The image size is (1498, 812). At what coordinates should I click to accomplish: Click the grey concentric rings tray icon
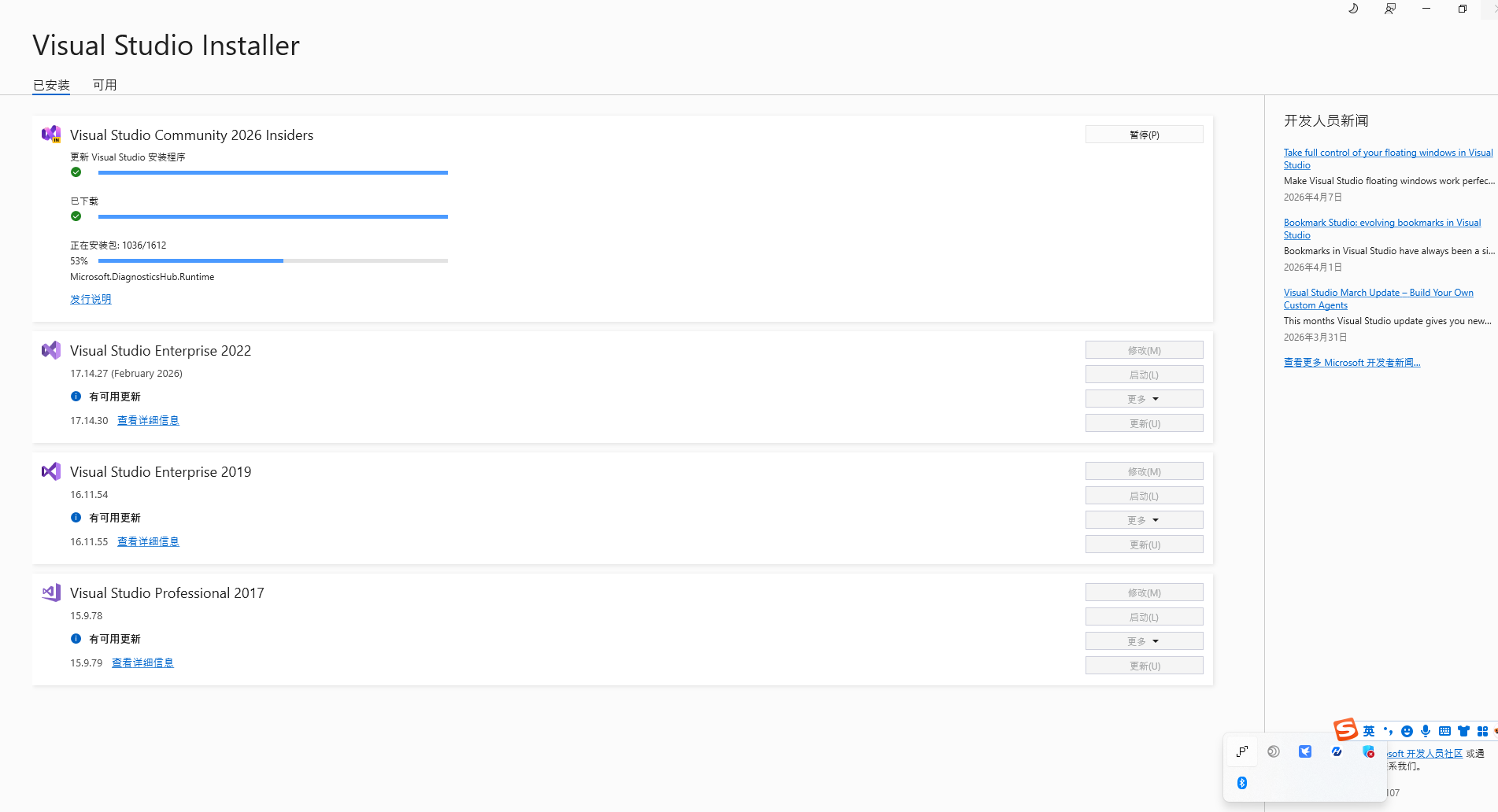coord(1274,751)
